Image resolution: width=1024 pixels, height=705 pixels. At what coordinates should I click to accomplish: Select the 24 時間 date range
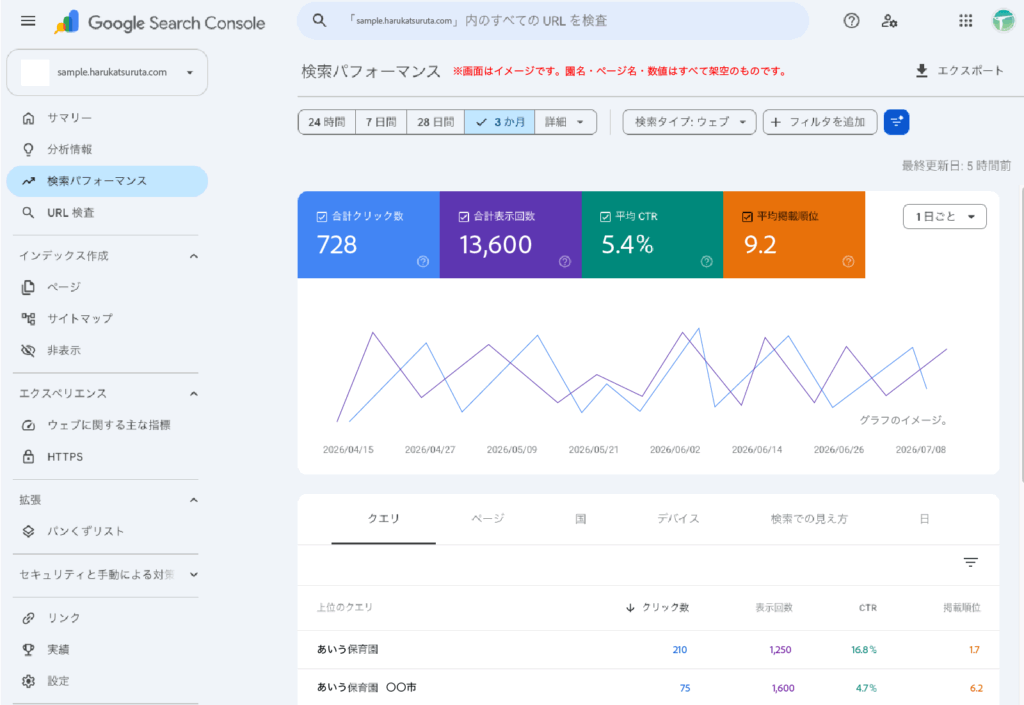(327, 122)
